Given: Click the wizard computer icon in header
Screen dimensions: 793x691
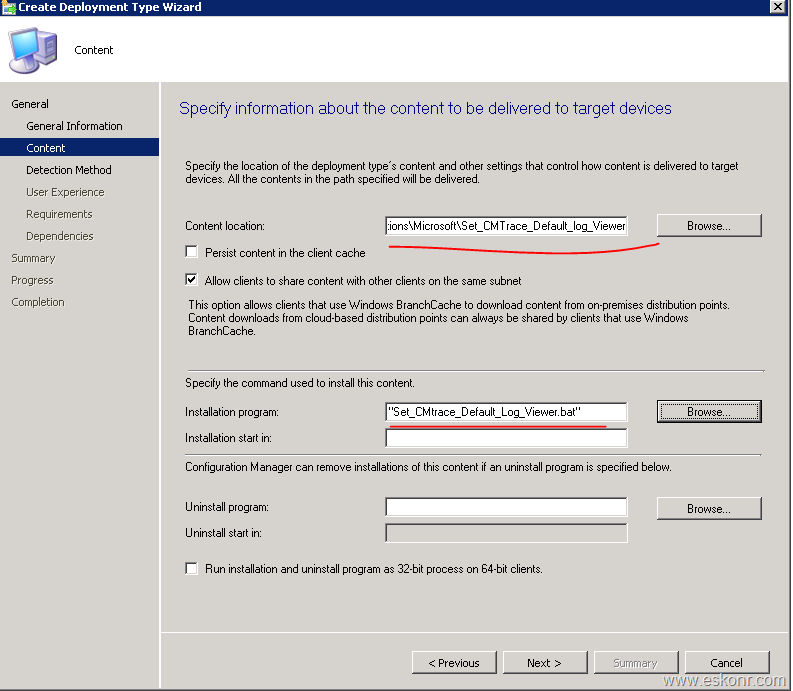Looking at the screenshot, I should (x=32, y=49).
